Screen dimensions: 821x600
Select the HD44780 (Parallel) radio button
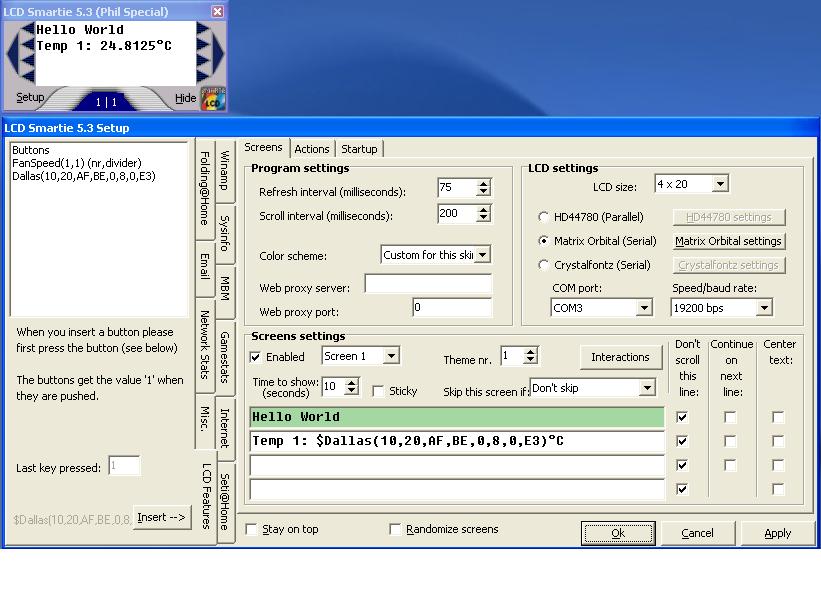[x=543, y=217]
